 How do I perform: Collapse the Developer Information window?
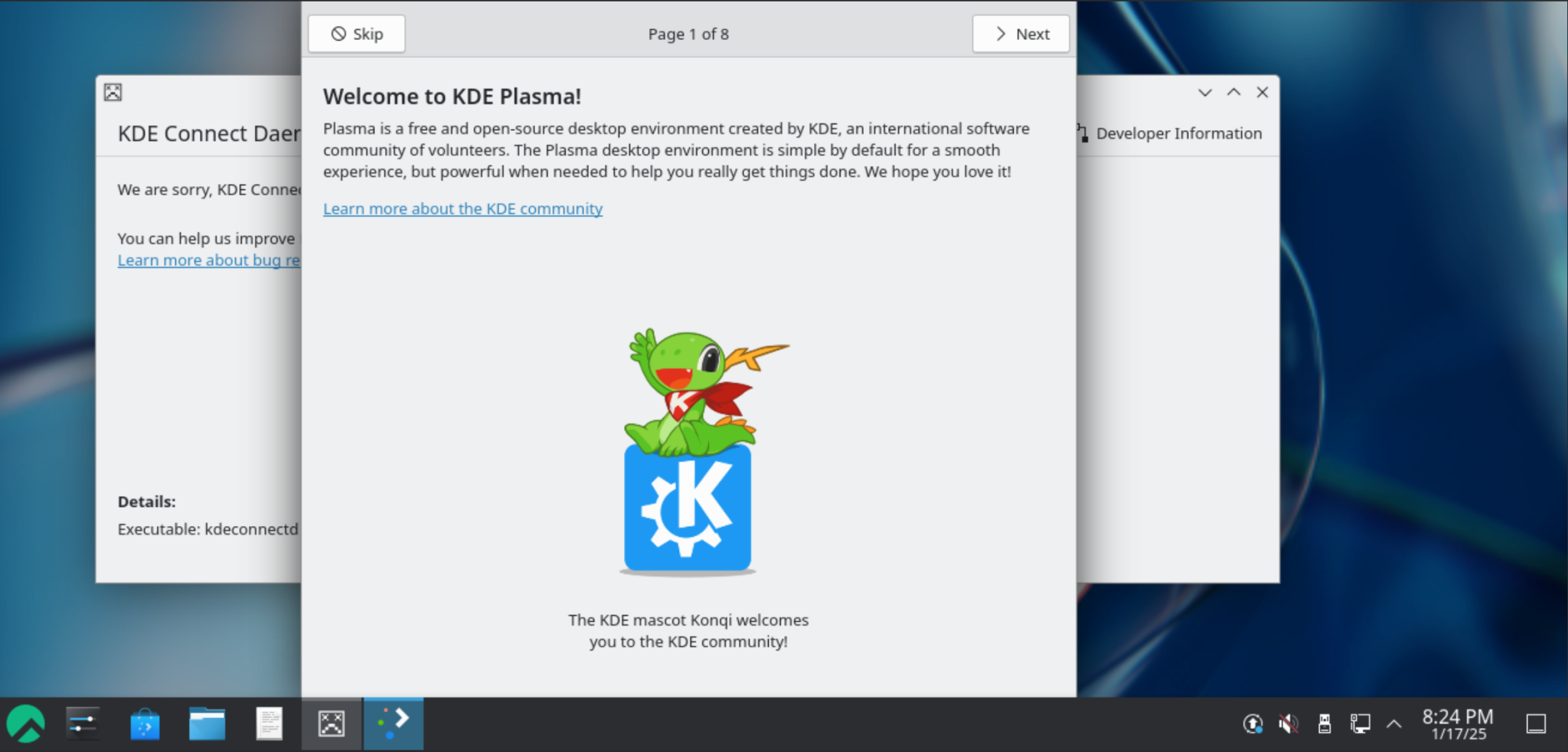tap(1204, 92)
